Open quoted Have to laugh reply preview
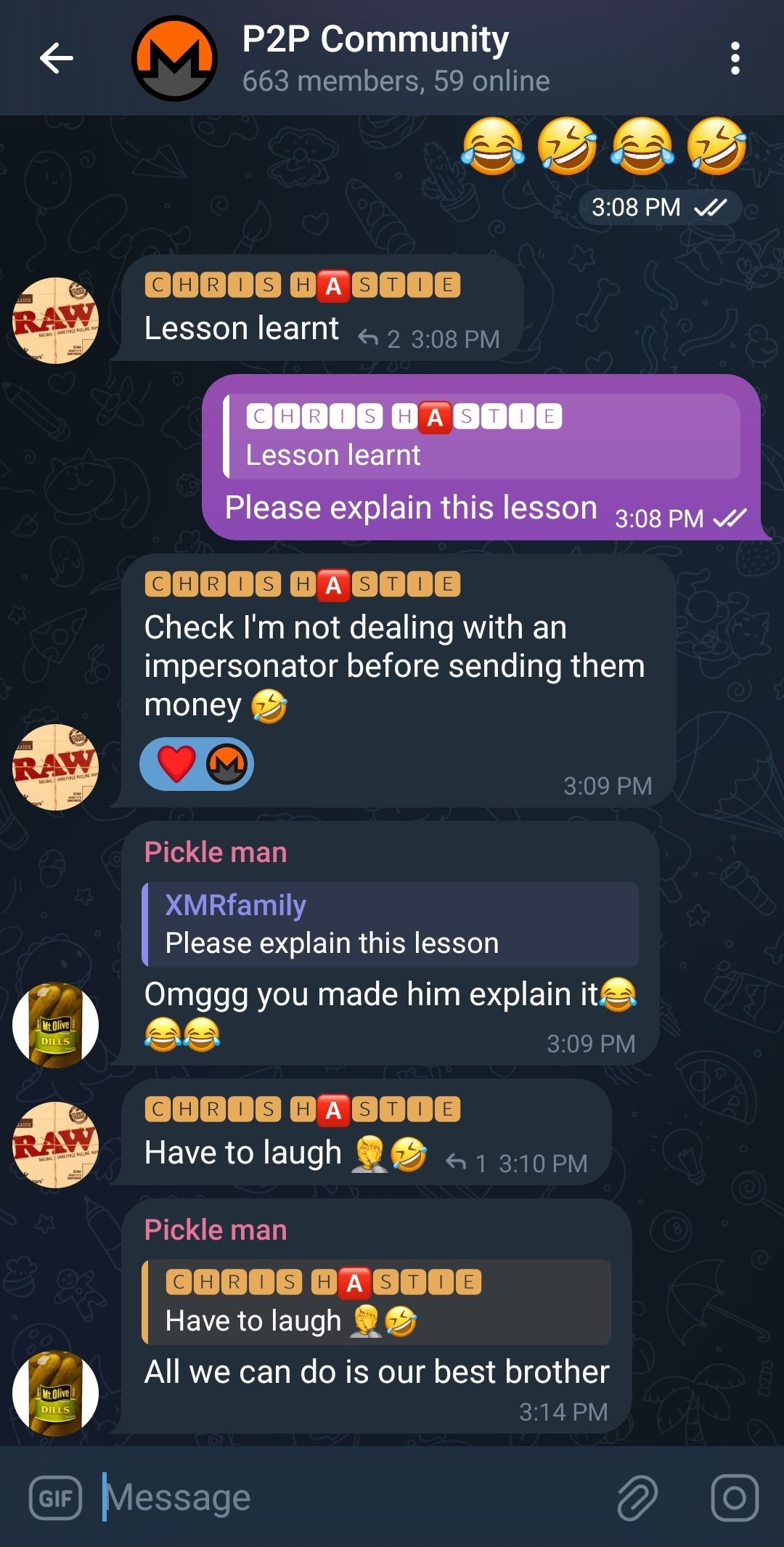Image resolution: width=784 pixels, height=1547 pixels. (x=376, y=1302)
